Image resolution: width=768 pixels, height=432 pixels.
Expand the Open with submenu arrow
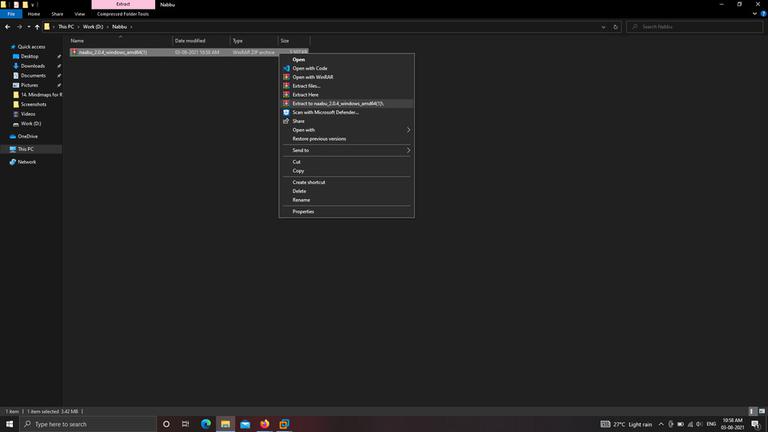click(x=408, y=130)
